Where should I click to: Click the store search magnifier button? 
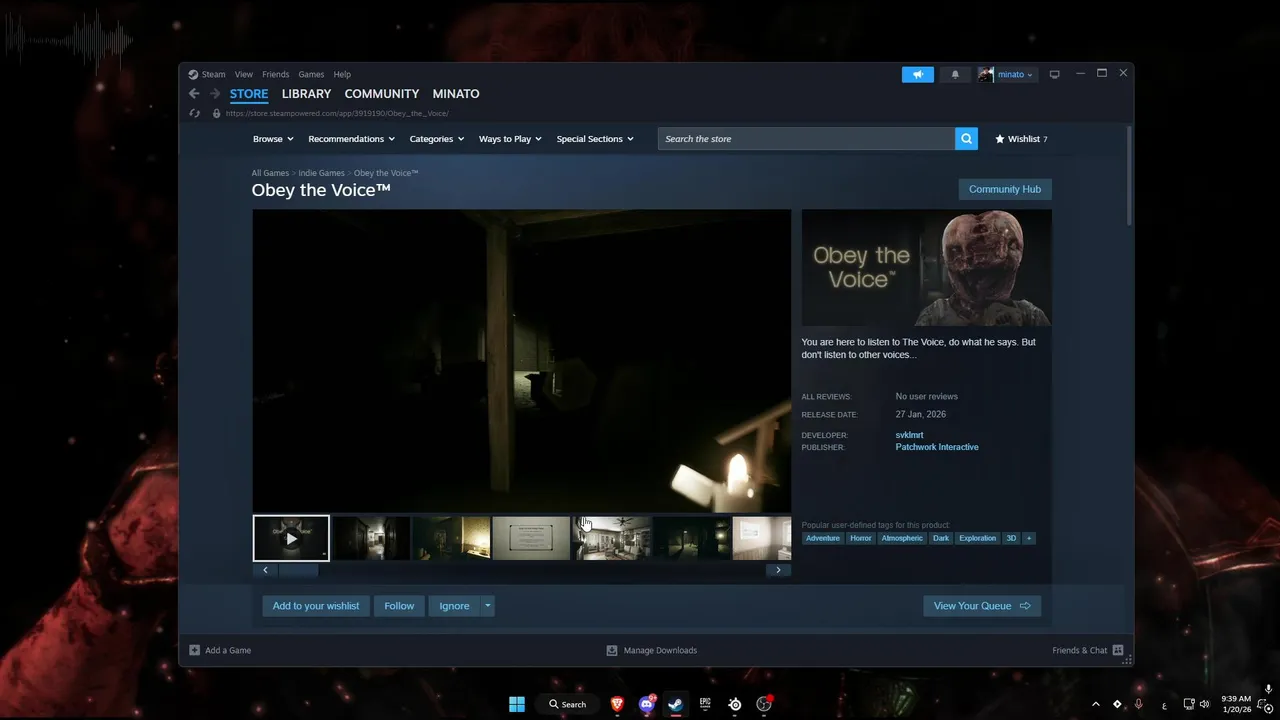click(x=966, y=139)
